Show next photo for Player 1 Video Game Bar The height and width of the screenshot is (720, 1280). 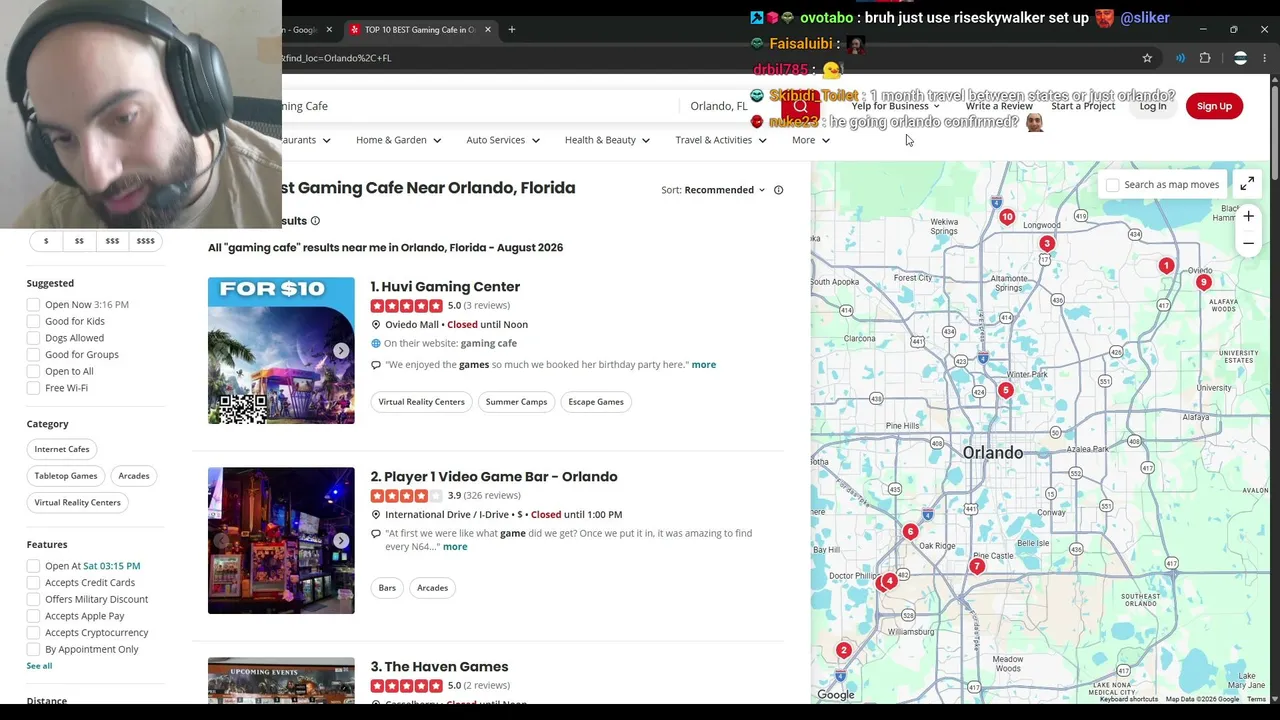tap(341, 541)
